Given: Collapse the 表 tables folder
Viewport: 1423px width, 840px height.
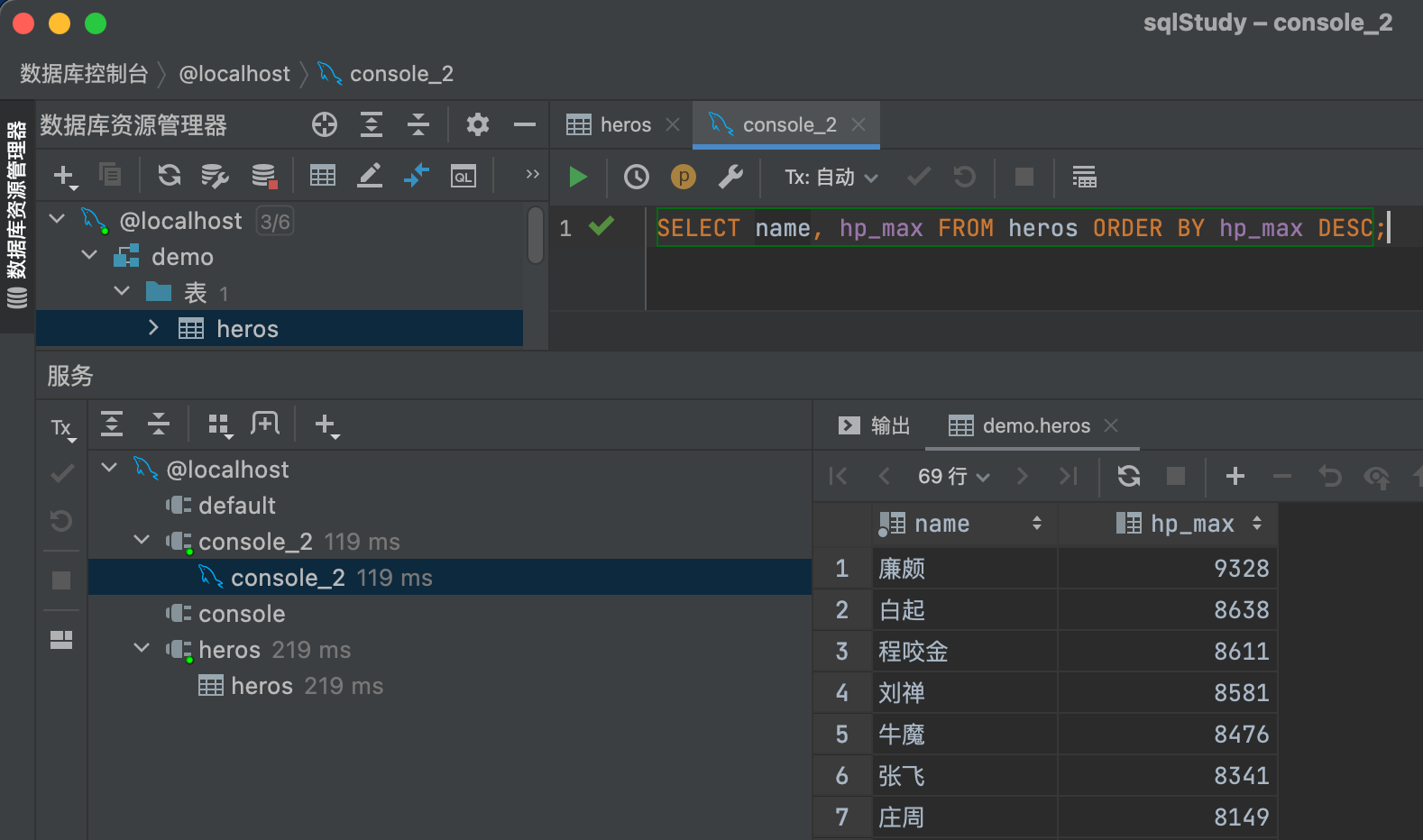Looking at the screenshot, I should (122, 291).
